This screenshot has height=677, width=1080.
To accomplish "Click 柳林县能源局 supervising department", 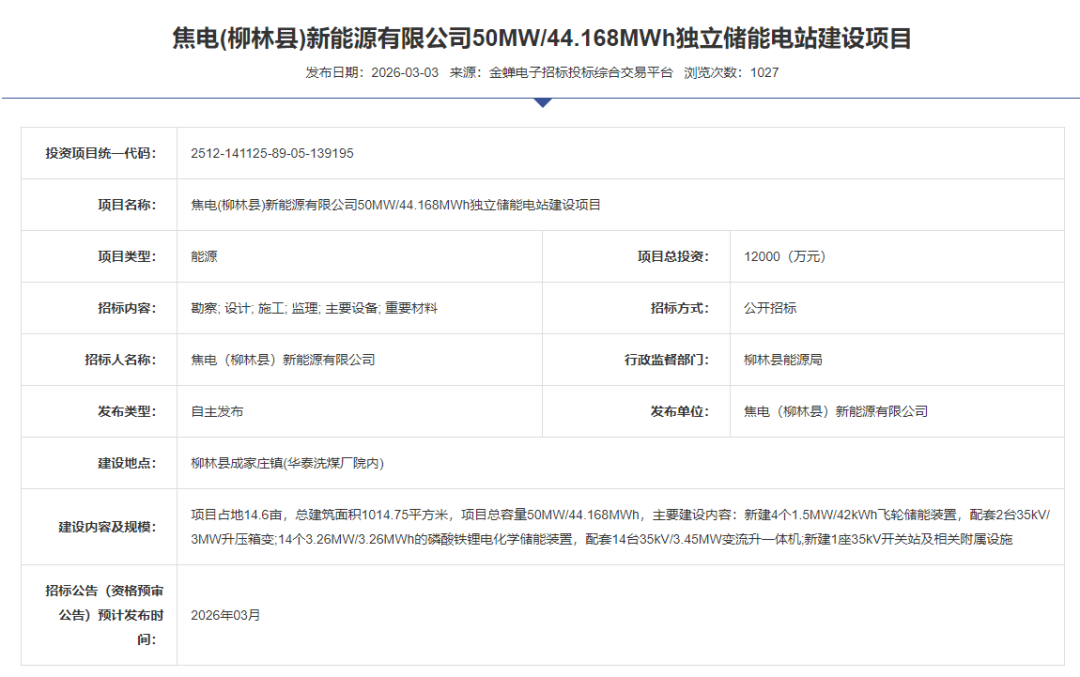I will [x=783, y=360].
